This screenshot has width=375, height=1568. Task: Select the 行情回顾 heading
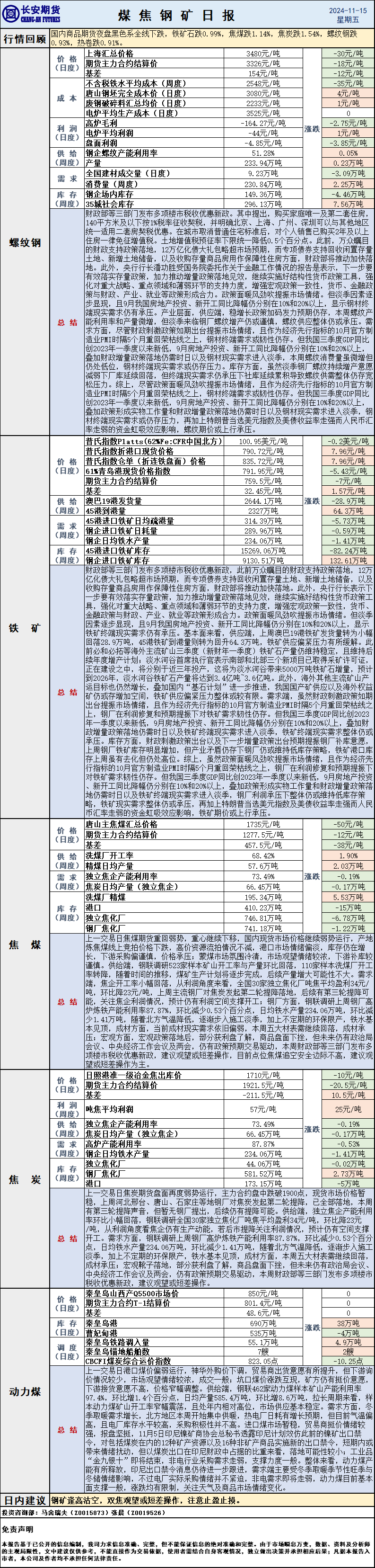point(25,39)
